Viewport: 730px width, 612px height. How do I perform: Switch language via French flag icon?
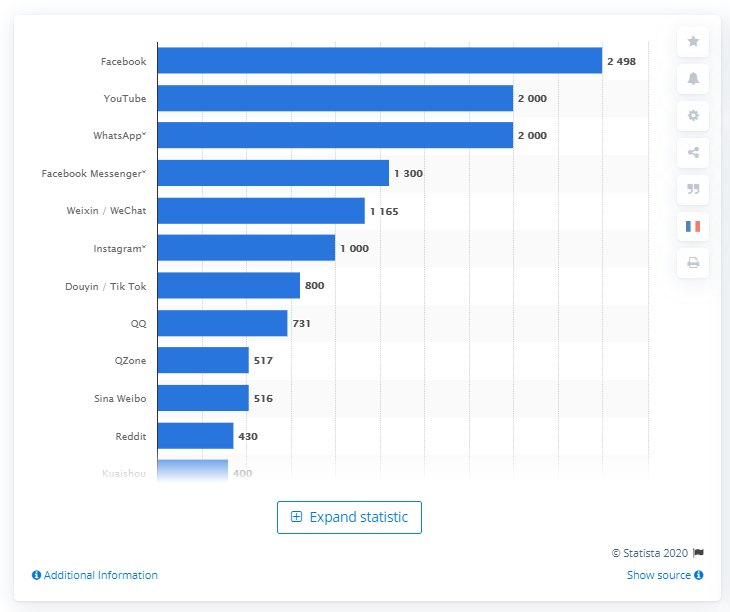click(x=693, y=226)
